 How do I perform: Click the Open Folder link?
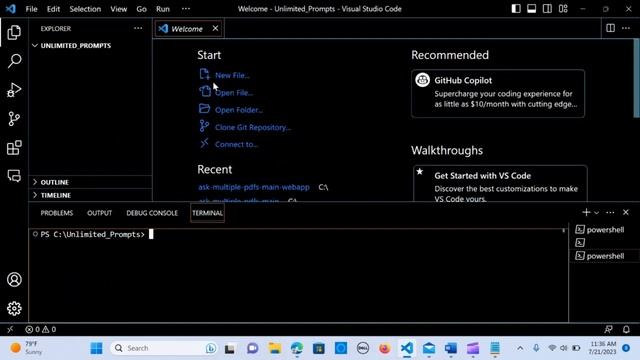(x=239, y=110)
